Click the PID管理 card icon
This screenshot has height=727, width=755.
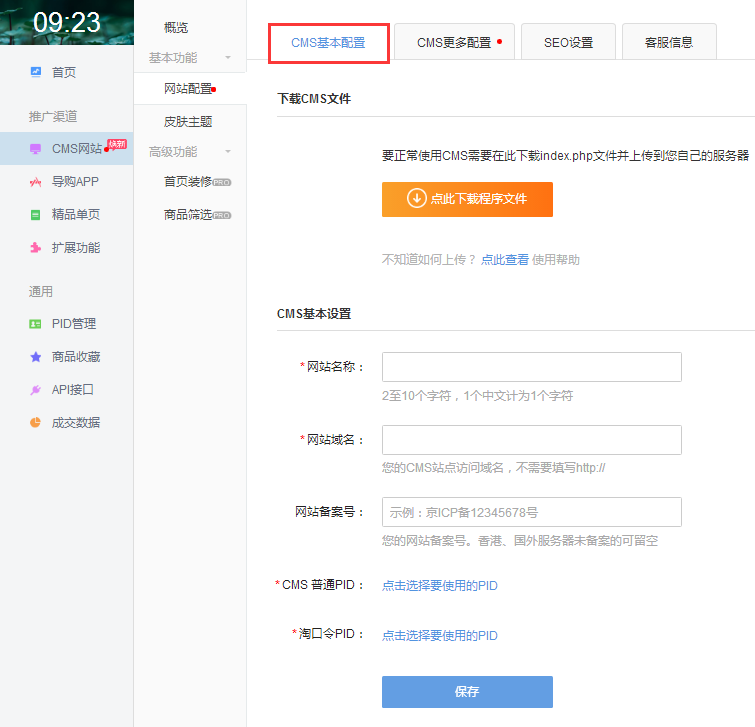coord(36,324)
